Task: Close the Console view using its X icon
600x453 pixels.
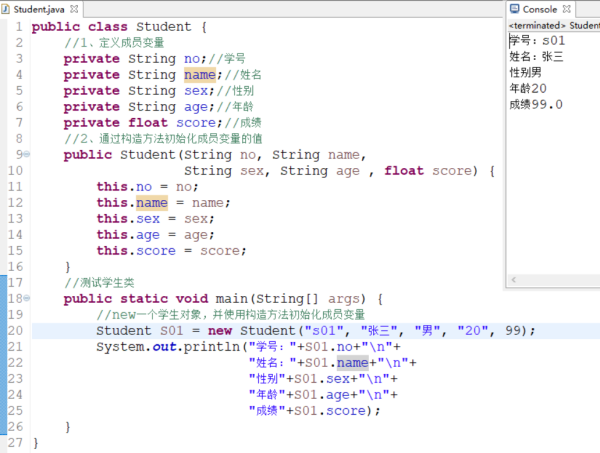Action: [566, 8]
